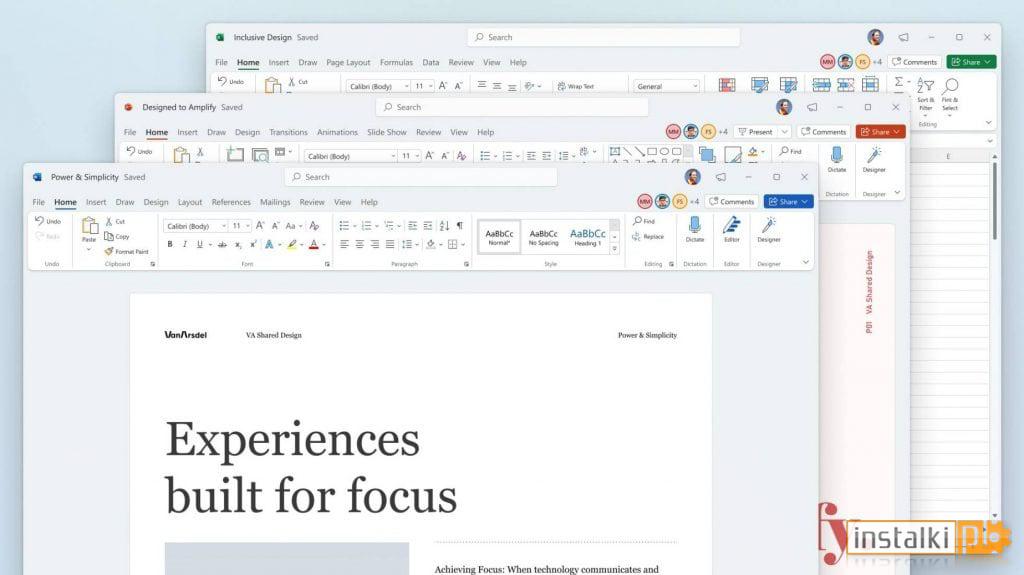The image size is (1024, 575).
Task: Decrease indent in Word paragraph group
Action: (x=412, y=225)
